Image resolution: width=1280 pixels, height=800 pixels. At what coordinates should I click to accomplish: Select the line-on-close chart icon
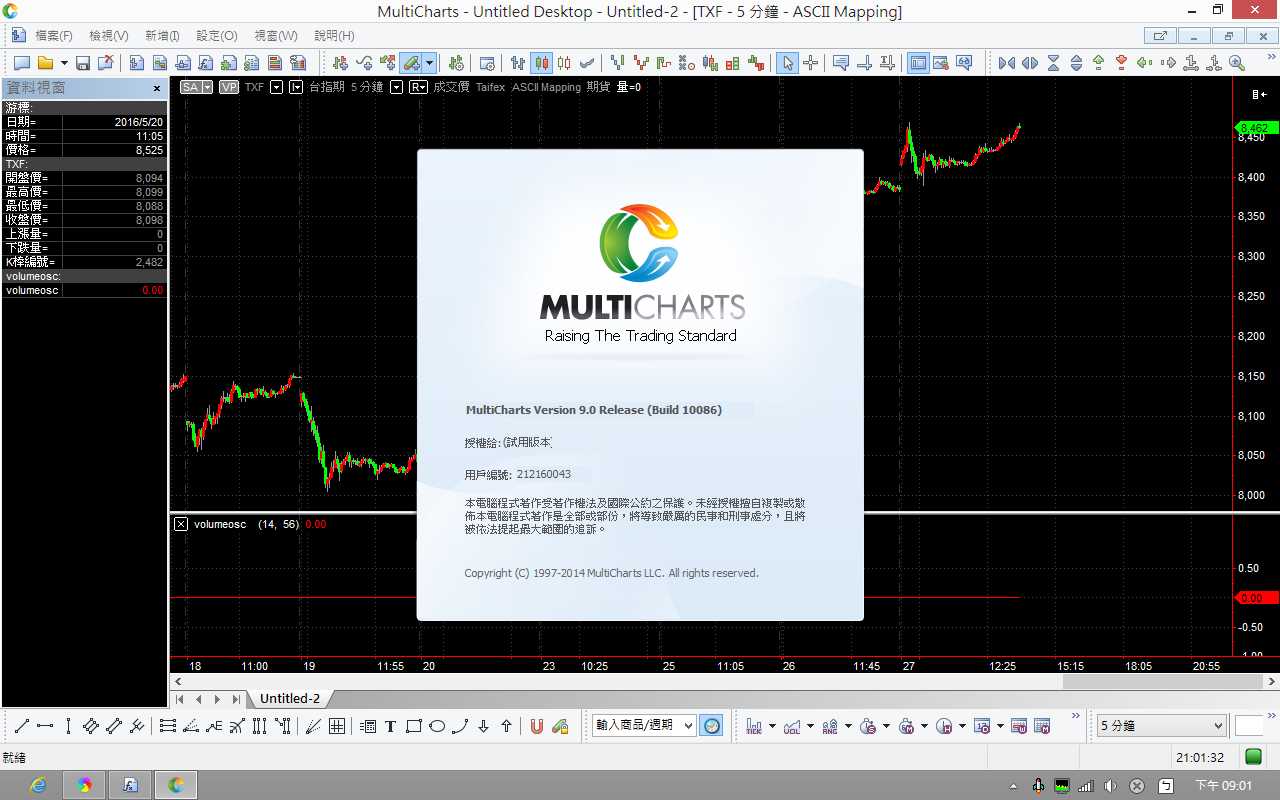[587, 63]
